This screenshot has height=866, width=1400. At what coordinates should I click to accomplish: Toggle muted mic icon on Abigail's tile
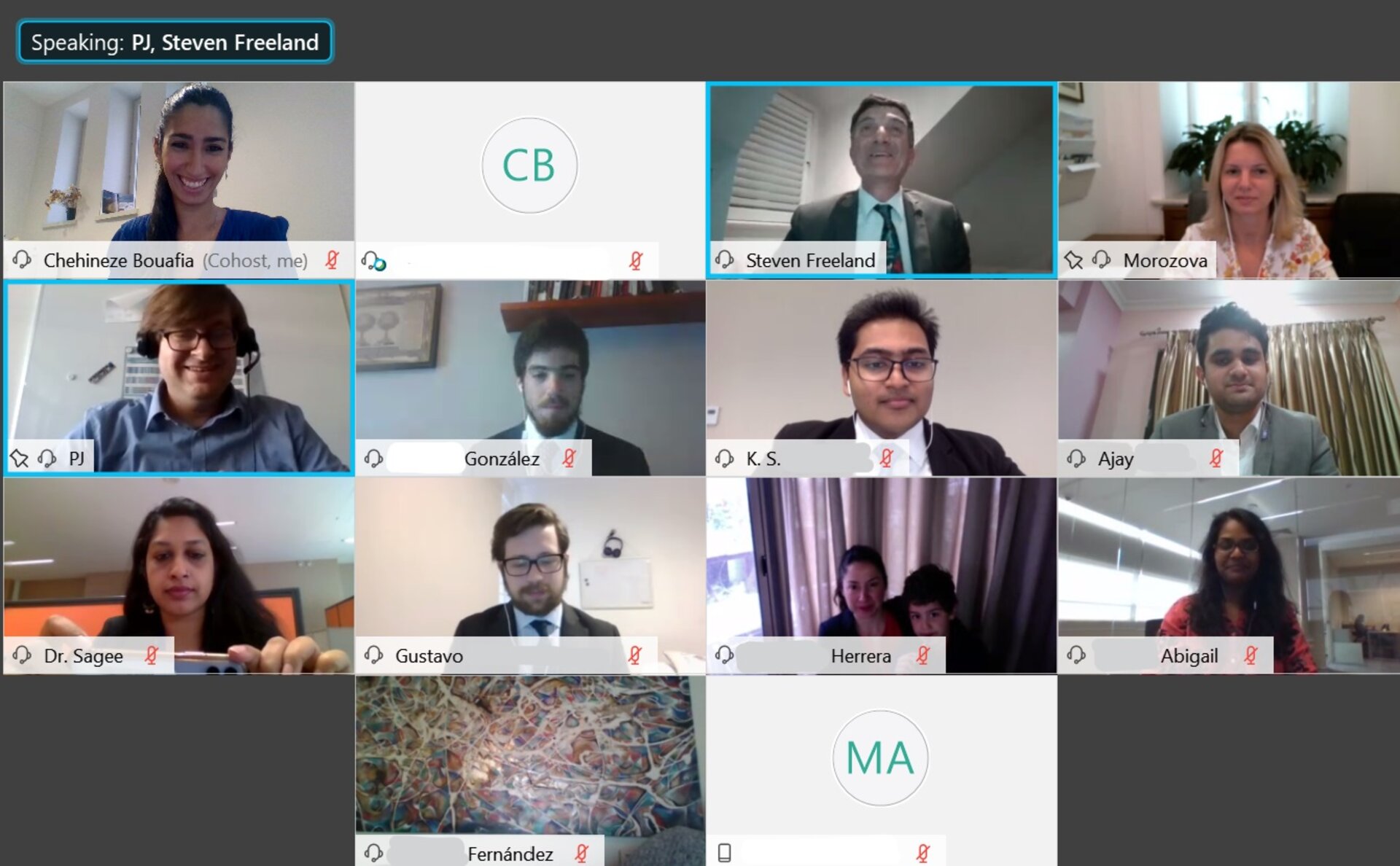(x=1251, y=655)
